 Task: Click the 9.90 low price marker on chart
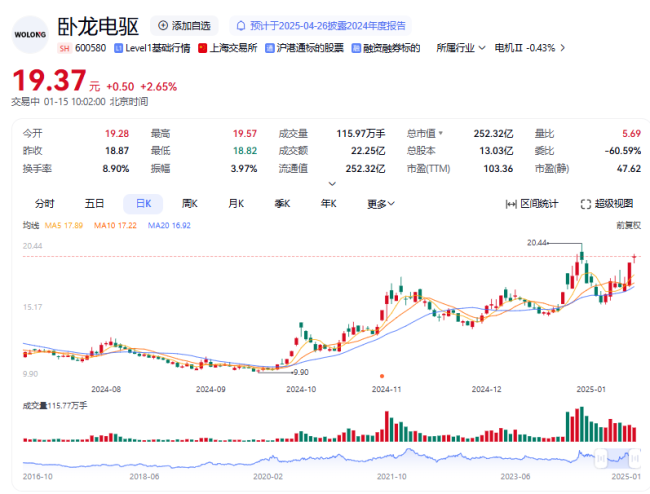301,372
